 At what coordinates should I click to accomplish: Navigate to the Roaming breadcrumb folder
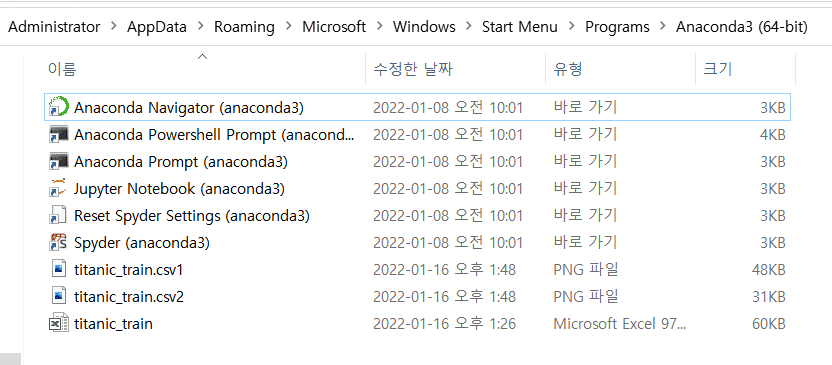[x=244, y=27]
